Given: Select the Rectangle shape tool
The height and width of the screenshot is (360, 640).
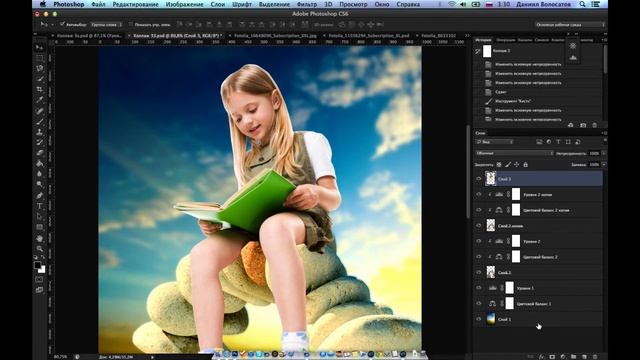Looking at the screenshot, I should [40, 227].
